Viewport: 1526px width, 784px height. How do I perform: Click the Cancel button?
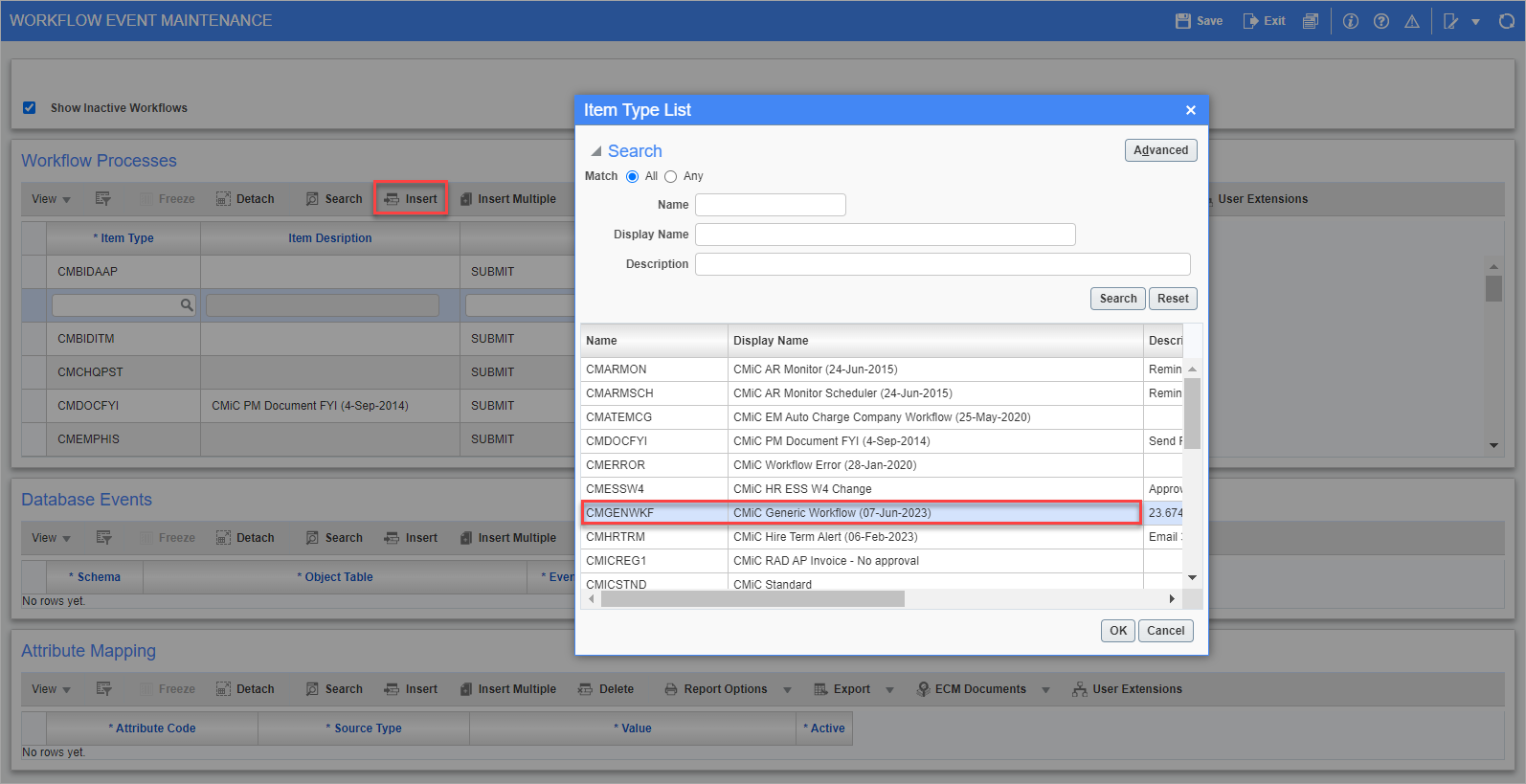[x=1165, y=631]
